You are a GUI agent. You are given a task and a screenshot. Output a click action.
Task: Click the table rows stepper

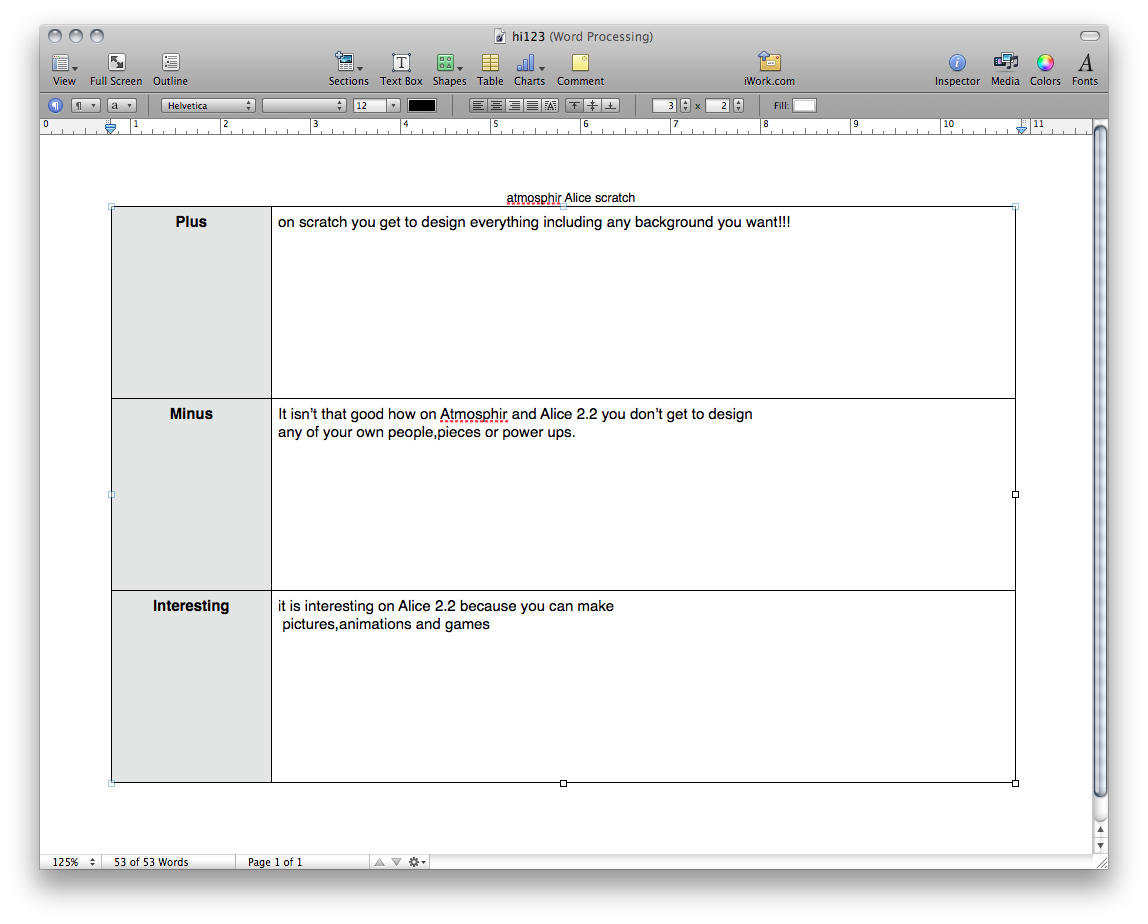685,105
